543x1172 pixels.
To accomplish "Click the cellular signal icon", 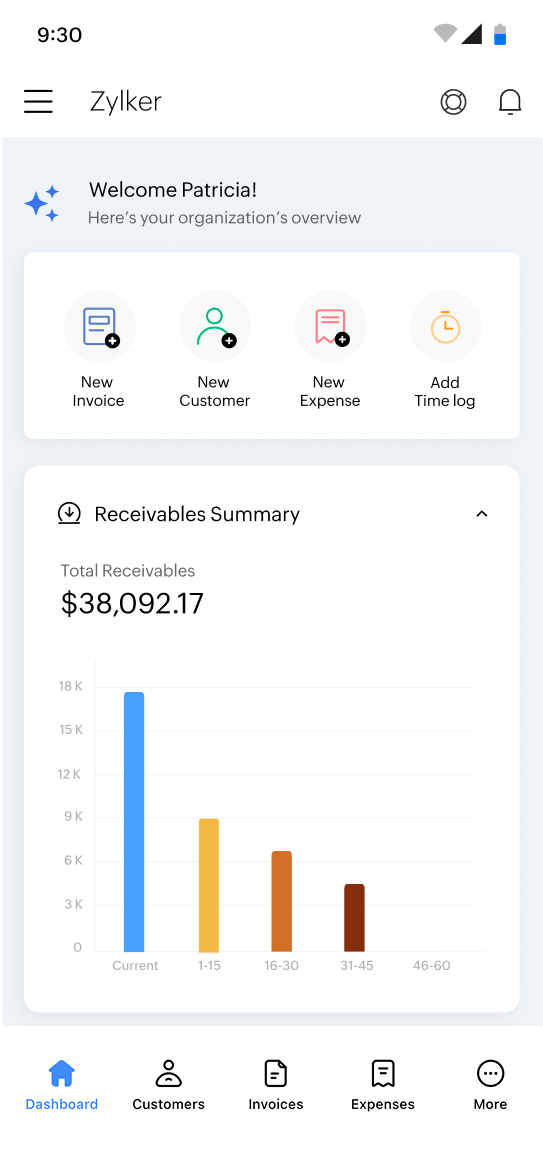I will [471, 34].
